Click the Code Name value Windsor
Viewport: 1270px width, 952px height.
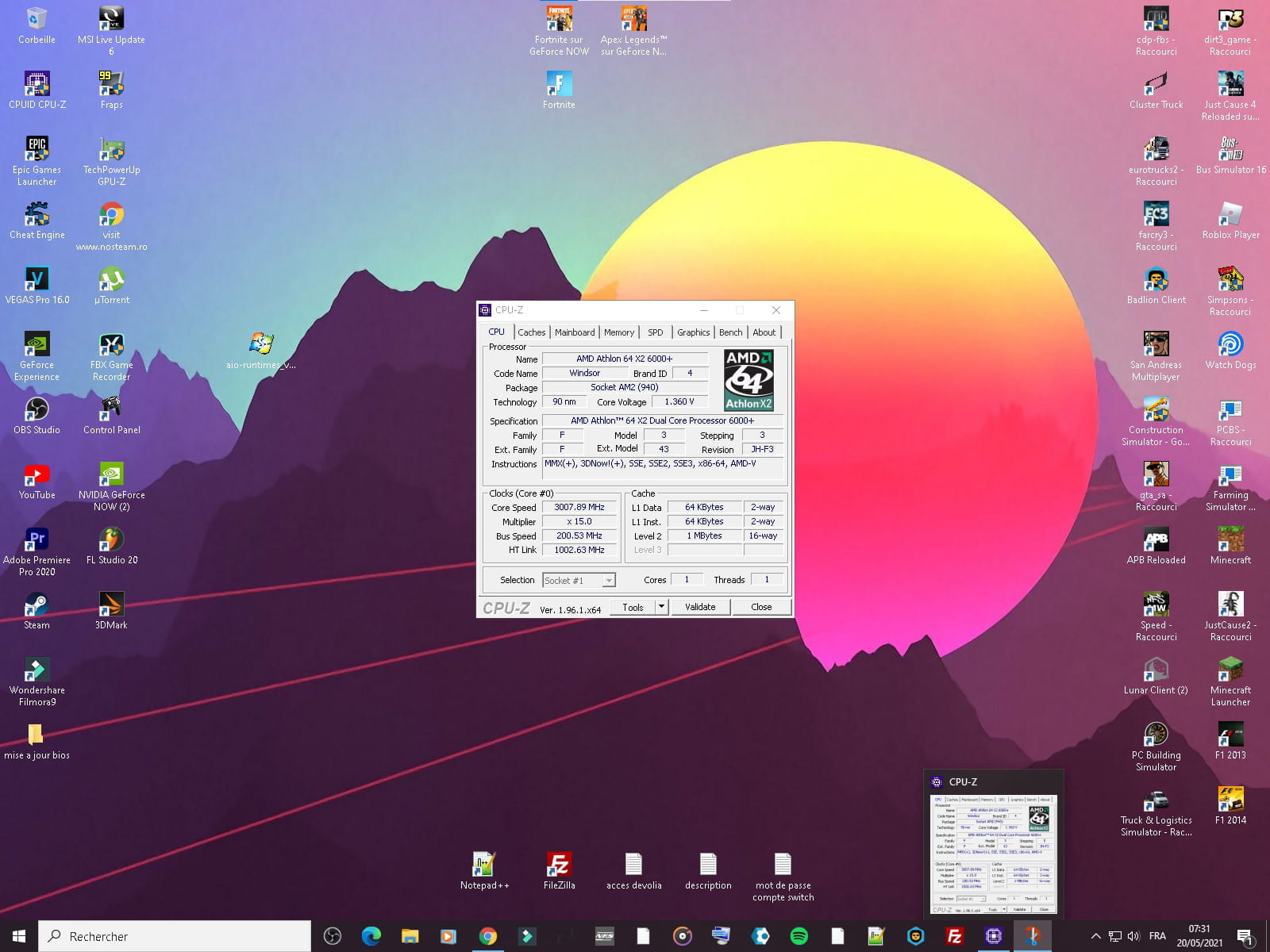pos(584,373)
